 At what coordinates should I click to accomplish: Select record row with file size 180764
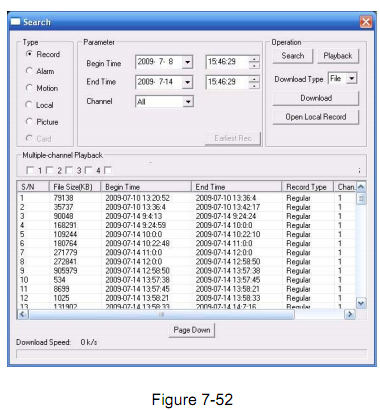pos(186,243)
